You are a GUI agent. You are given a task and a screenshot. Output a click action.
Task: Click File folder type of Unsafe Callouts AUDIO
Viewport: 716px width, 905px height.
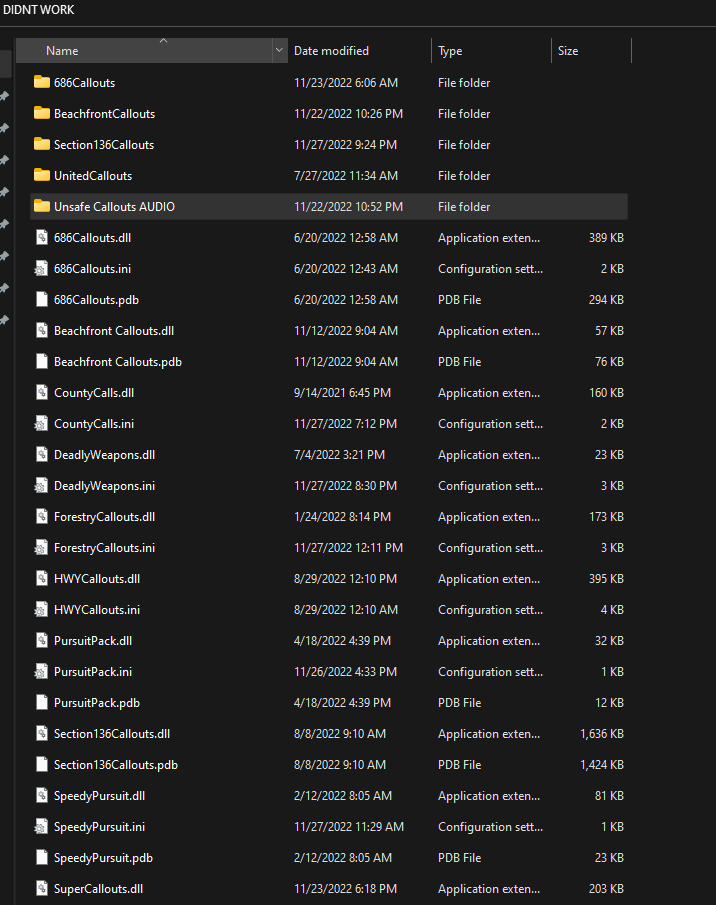click(464, 207)
